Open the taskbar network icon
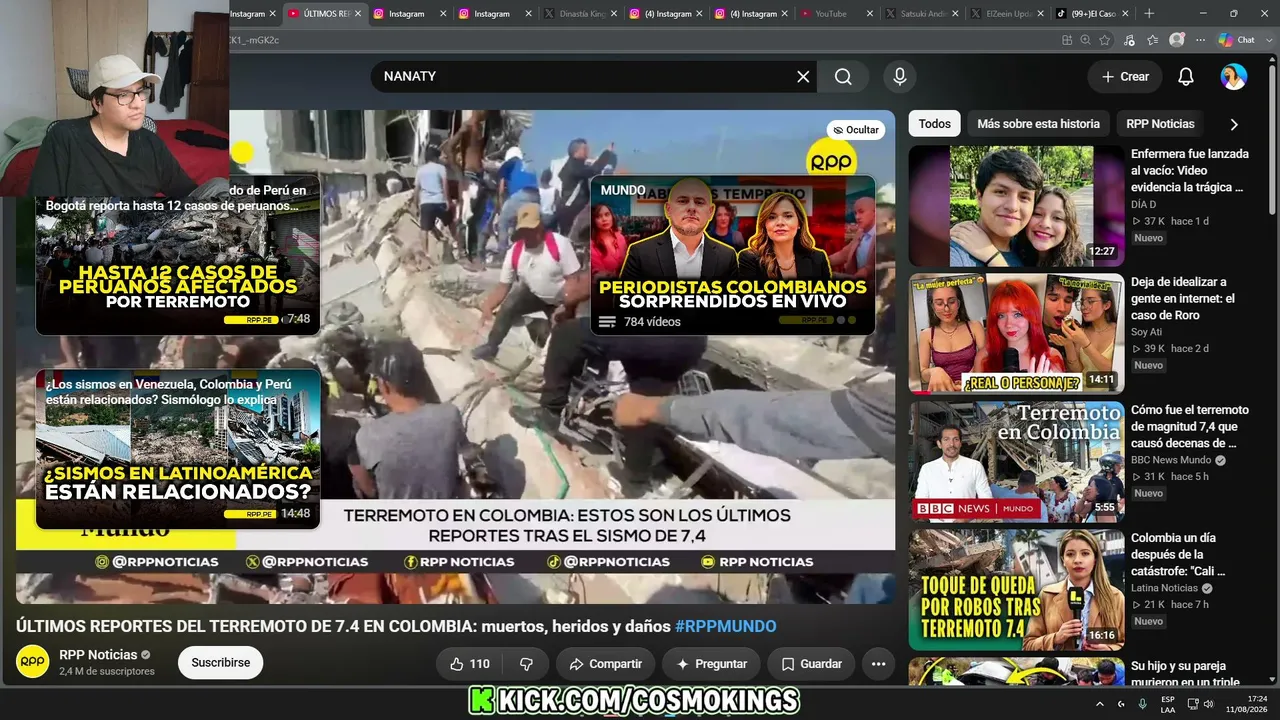 tap(1191, 704)
